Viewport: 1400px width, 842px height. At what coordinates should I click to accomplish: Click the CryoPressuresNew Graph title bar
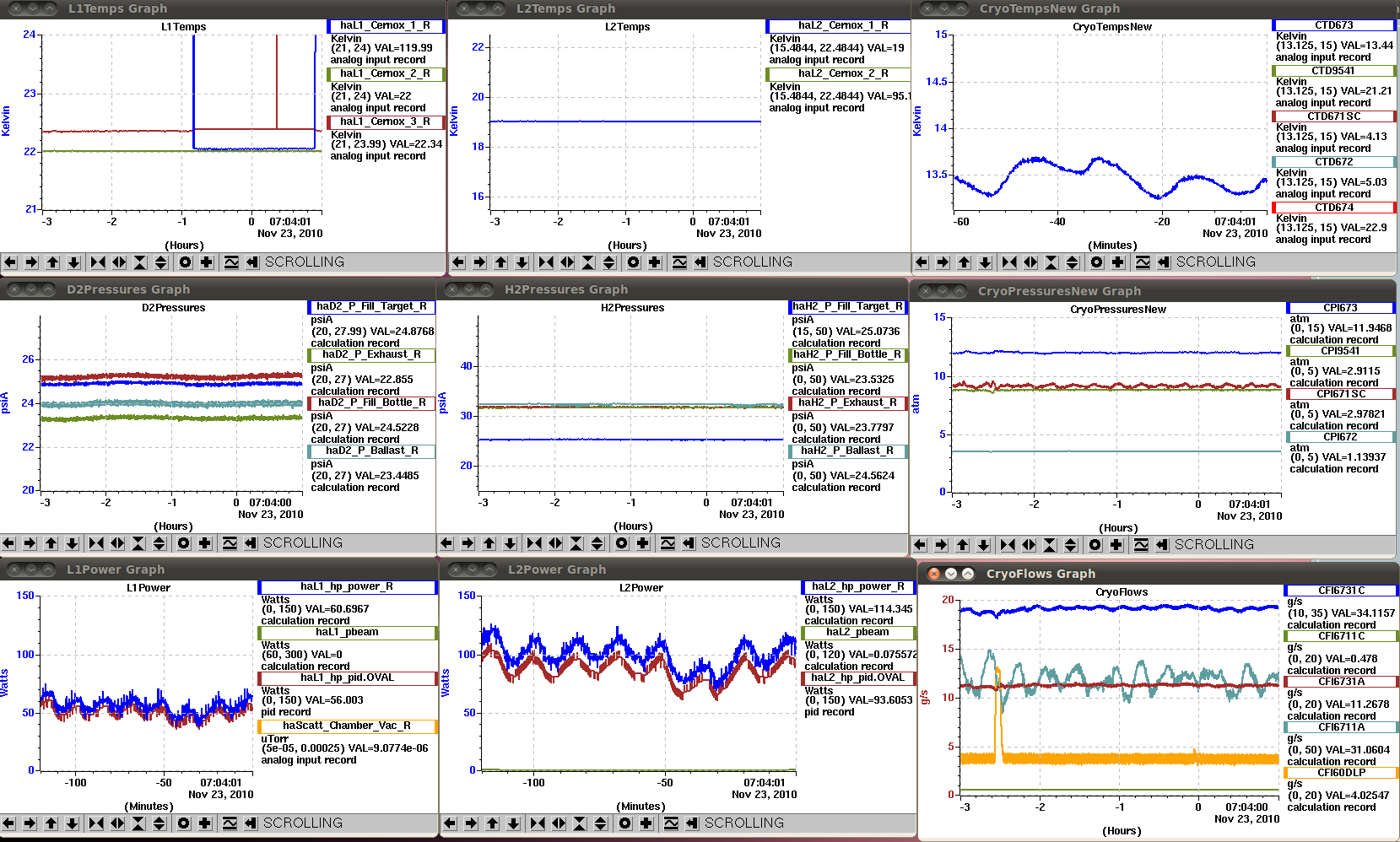(1154, 291)
